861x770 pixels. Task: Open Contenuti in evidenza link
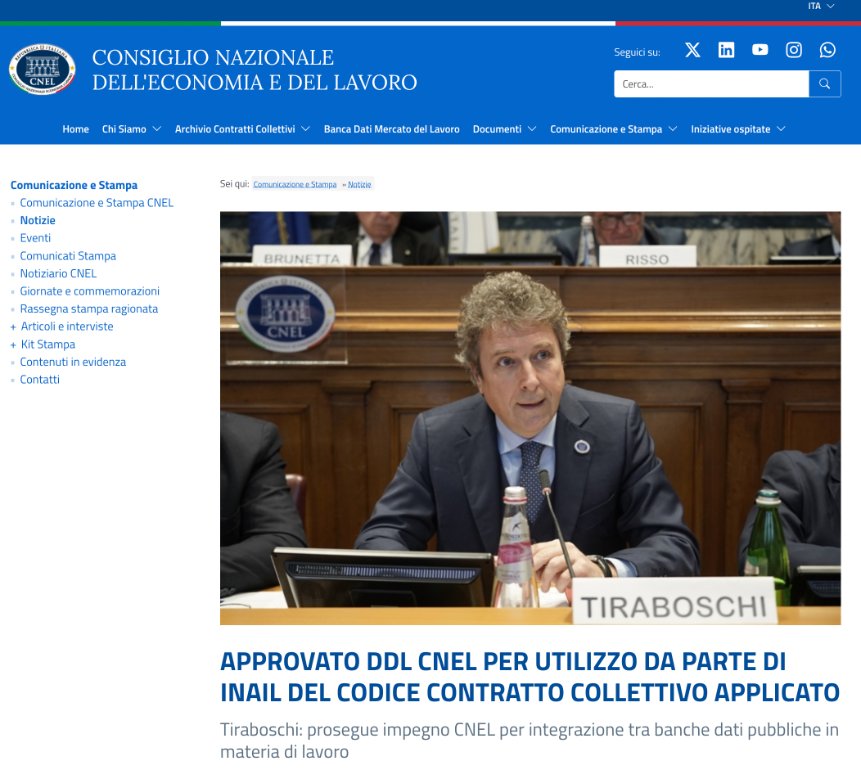(72, 362)
